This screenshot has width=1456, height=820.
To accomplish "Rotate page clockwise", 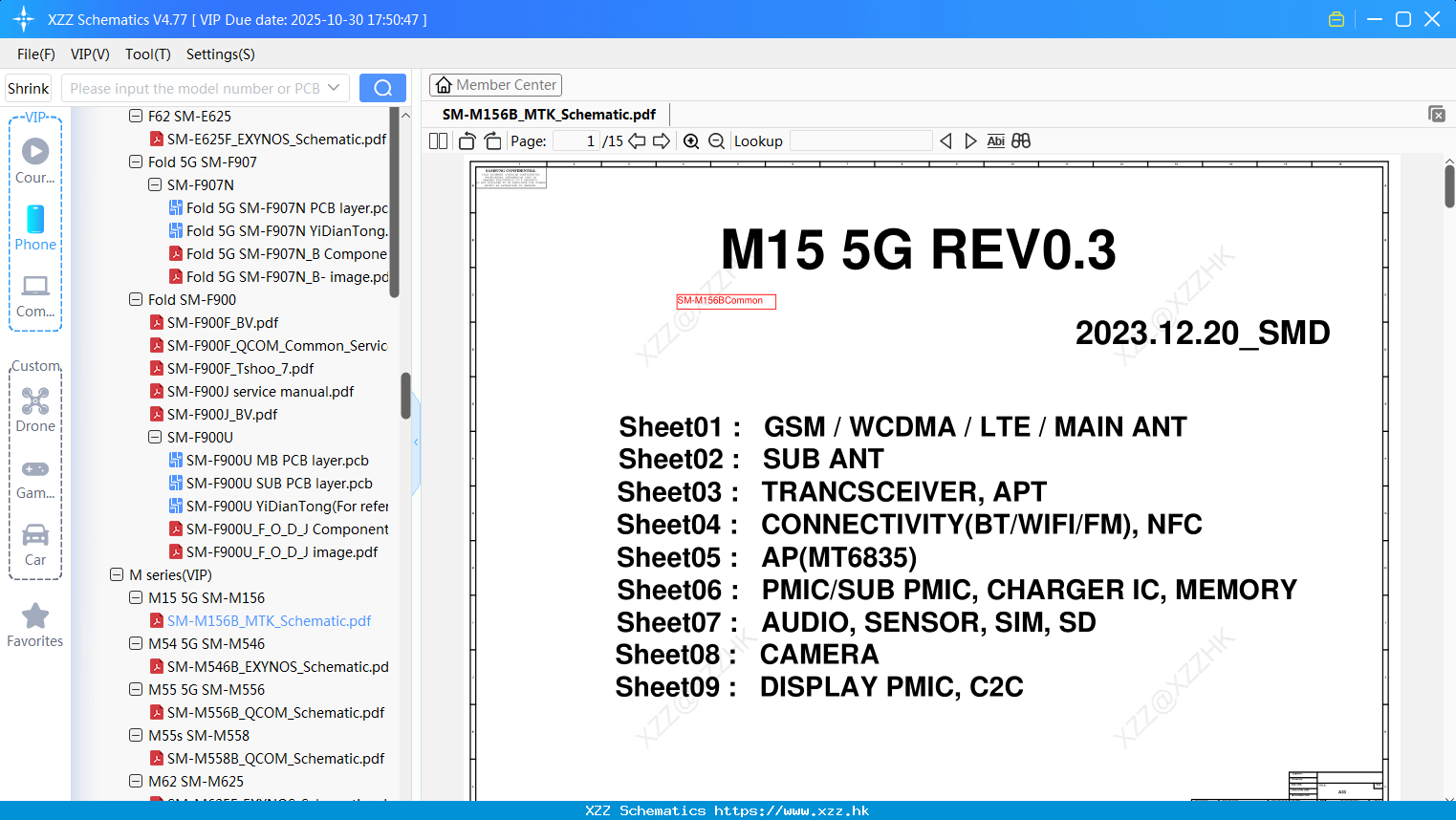I will 492,141.
